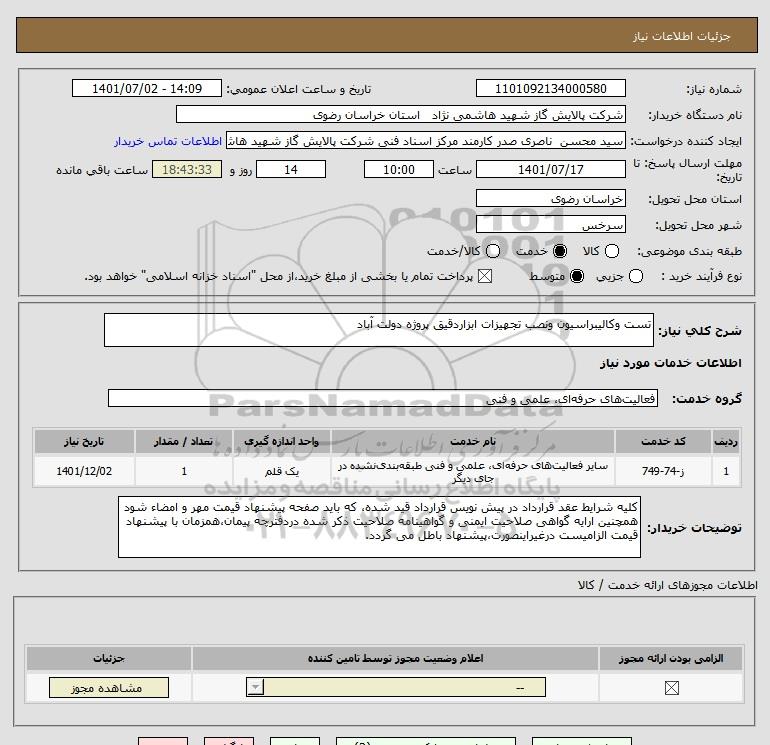Click the نام خدمت column header

(473, 441)
